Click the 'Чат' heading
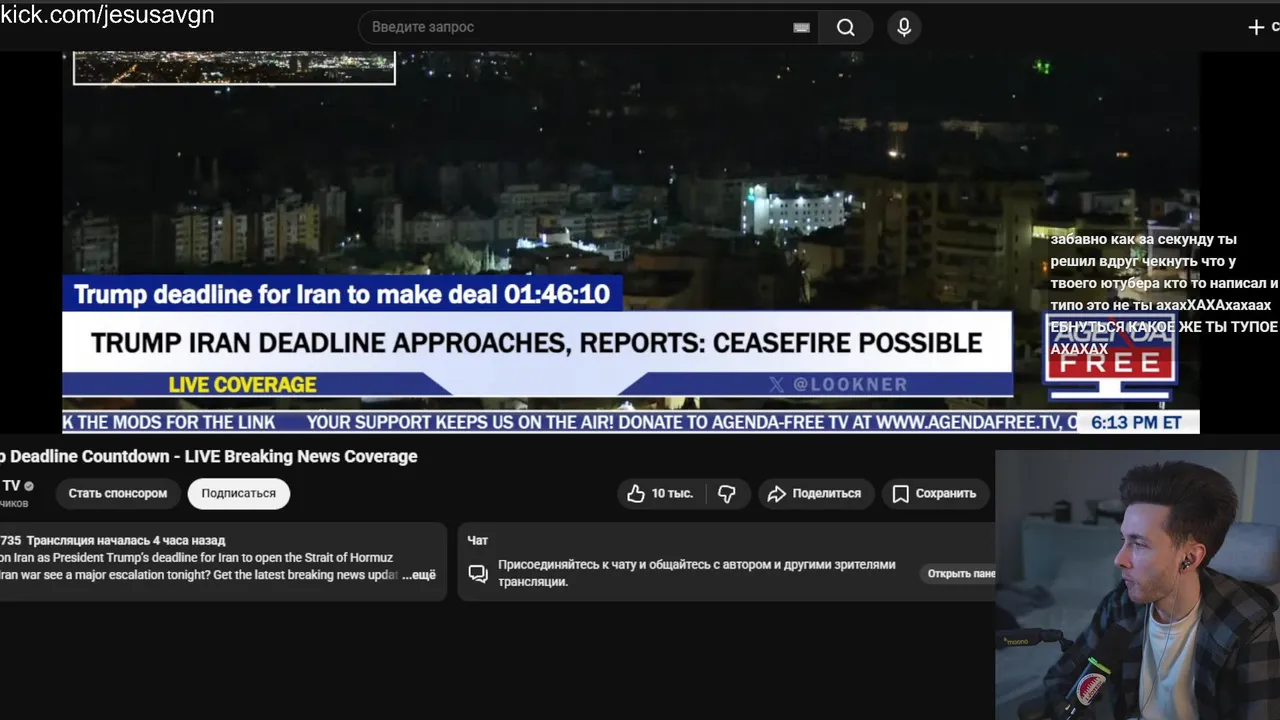This screenshot has width=1280, height=720. click(478, 540)
